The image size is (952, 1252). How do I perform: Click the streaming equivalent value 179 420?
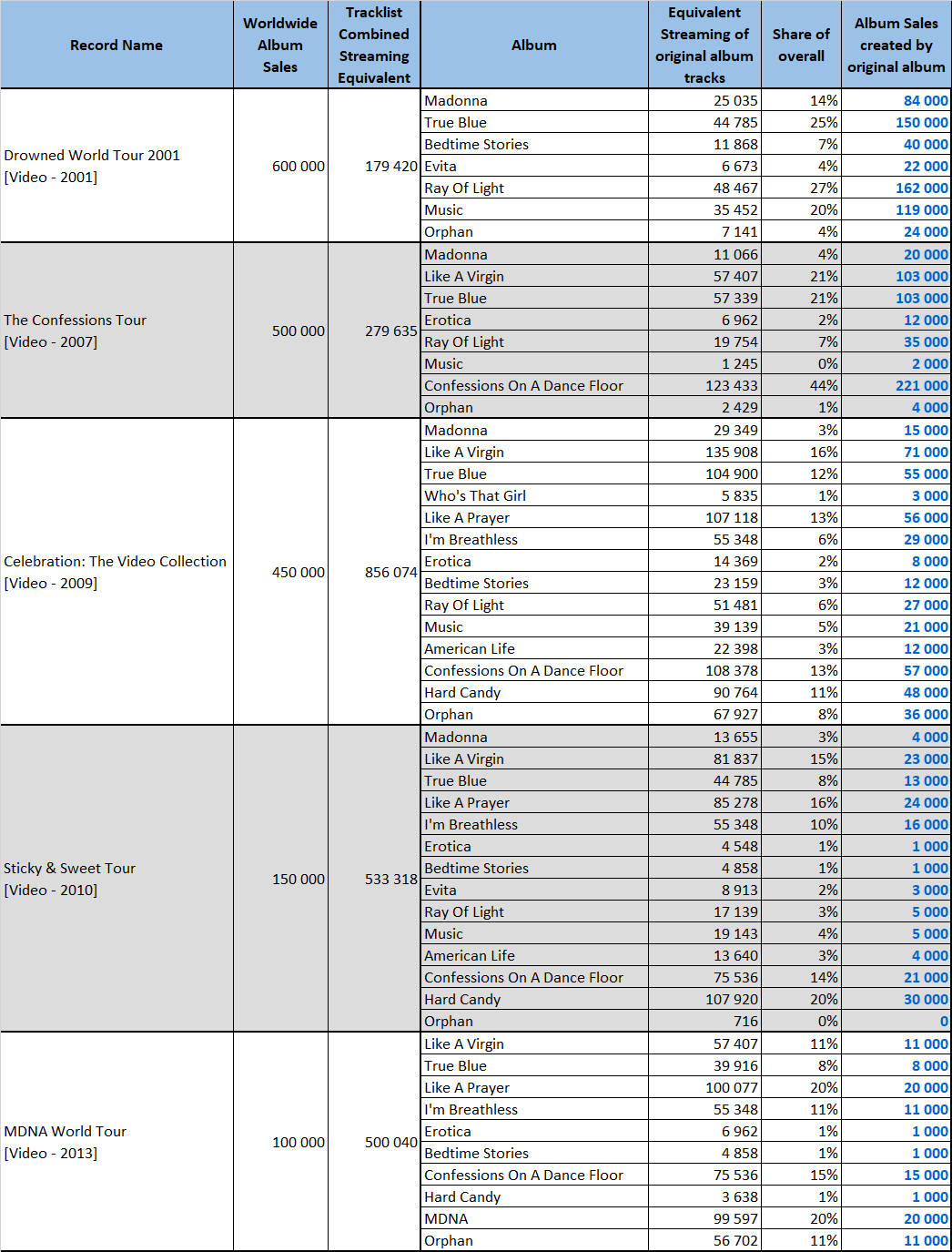pos(374,166)
